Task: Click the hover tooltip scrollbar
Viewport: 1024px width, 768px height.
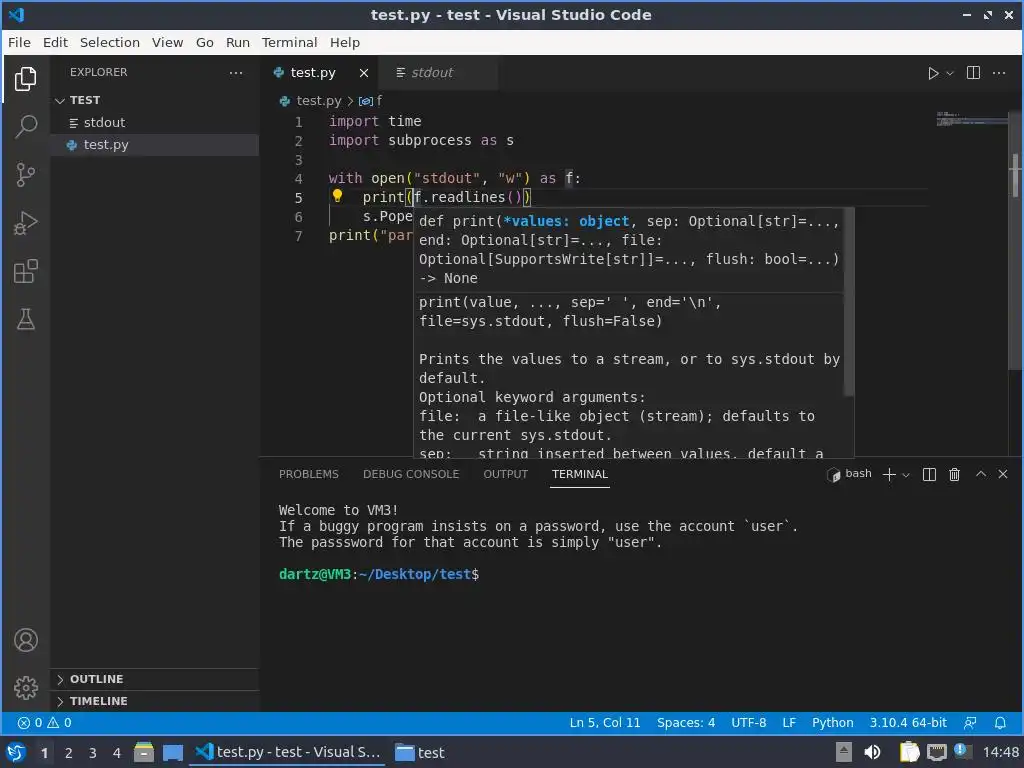Action: pyautogui.click(x=848, y=302)
